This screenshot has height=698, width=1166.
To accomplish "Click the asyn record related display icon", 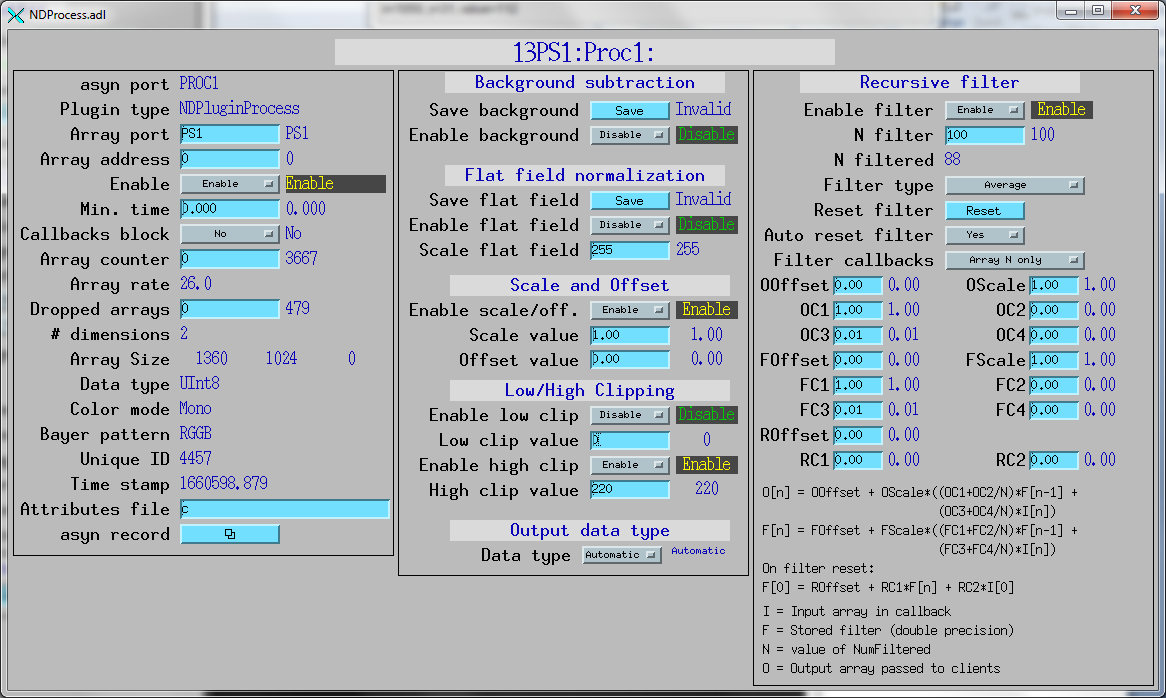I will tap(229, 535).
